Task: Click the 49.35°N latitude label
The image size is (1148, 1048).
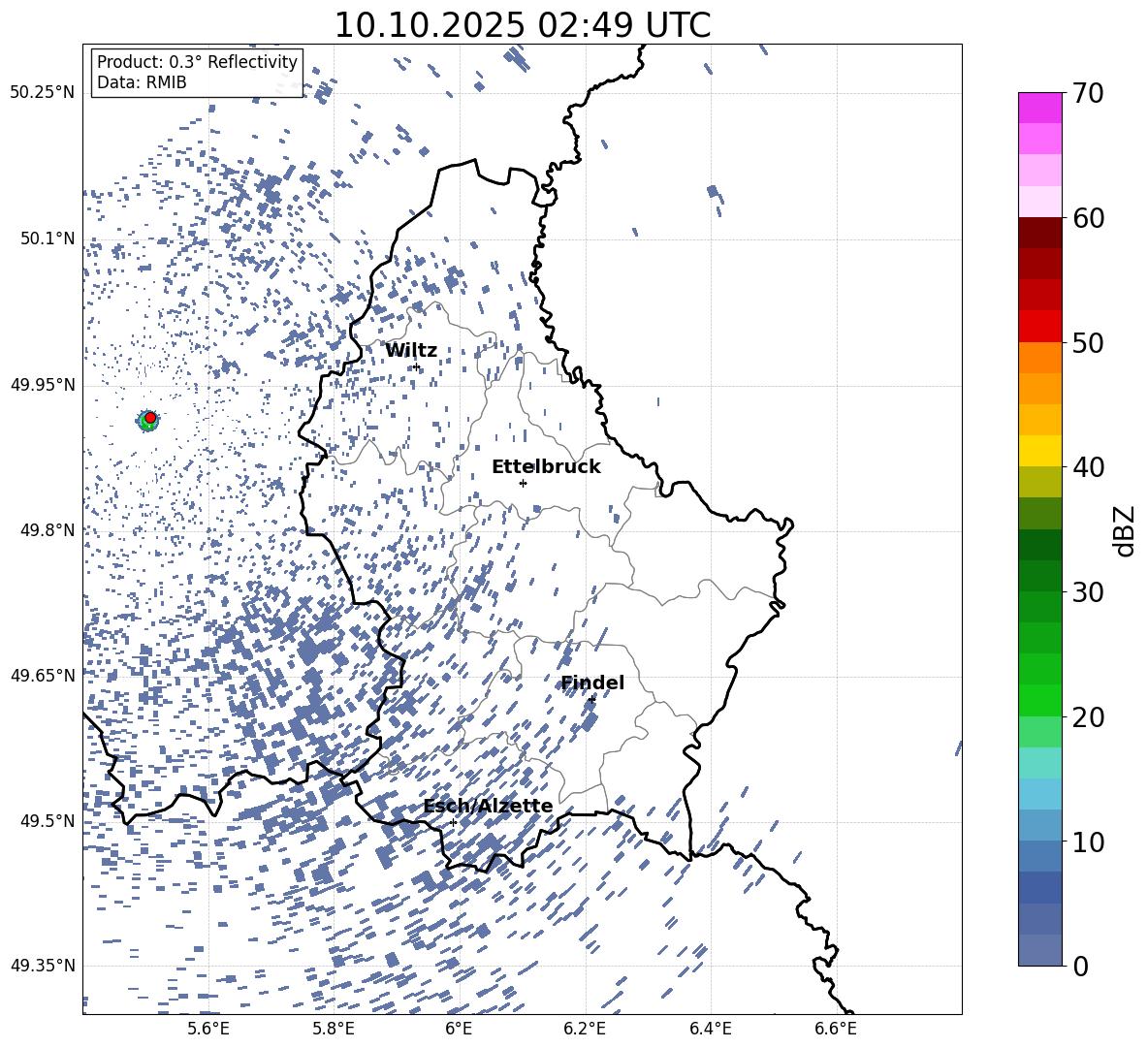Action: [43, 966]
